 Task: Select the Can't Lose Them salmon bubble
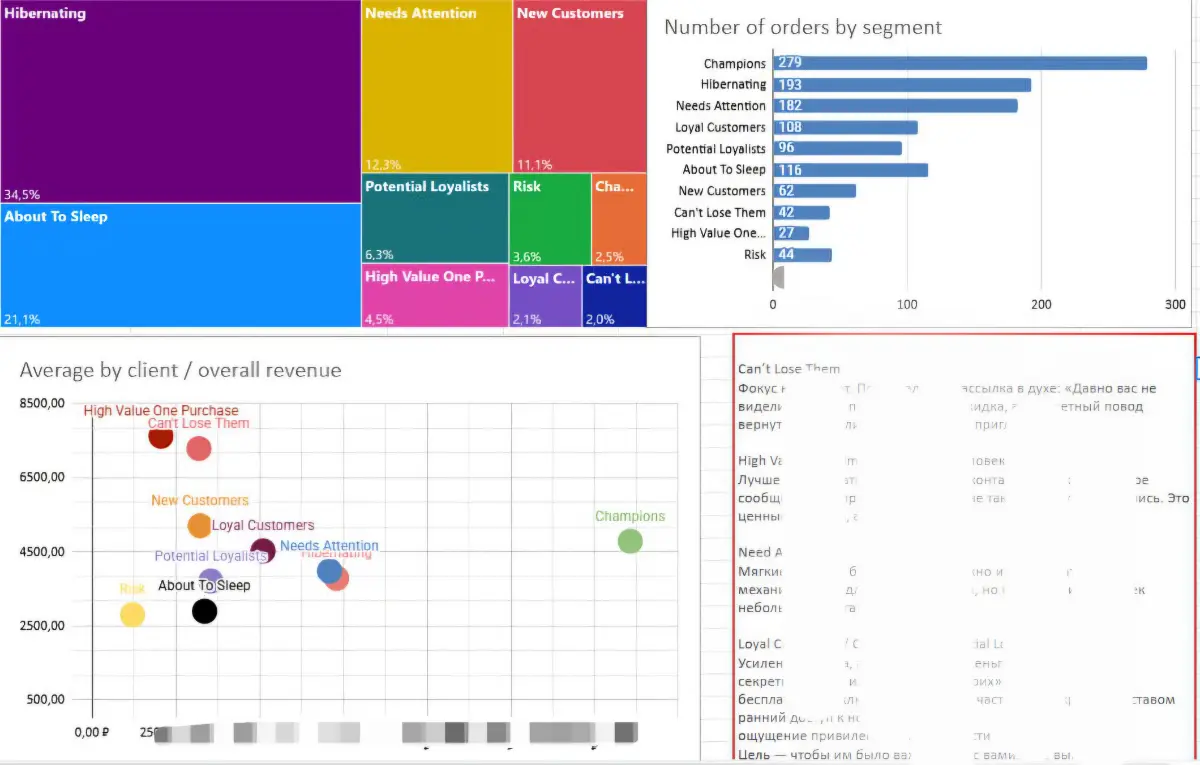(x=199, y=449)
